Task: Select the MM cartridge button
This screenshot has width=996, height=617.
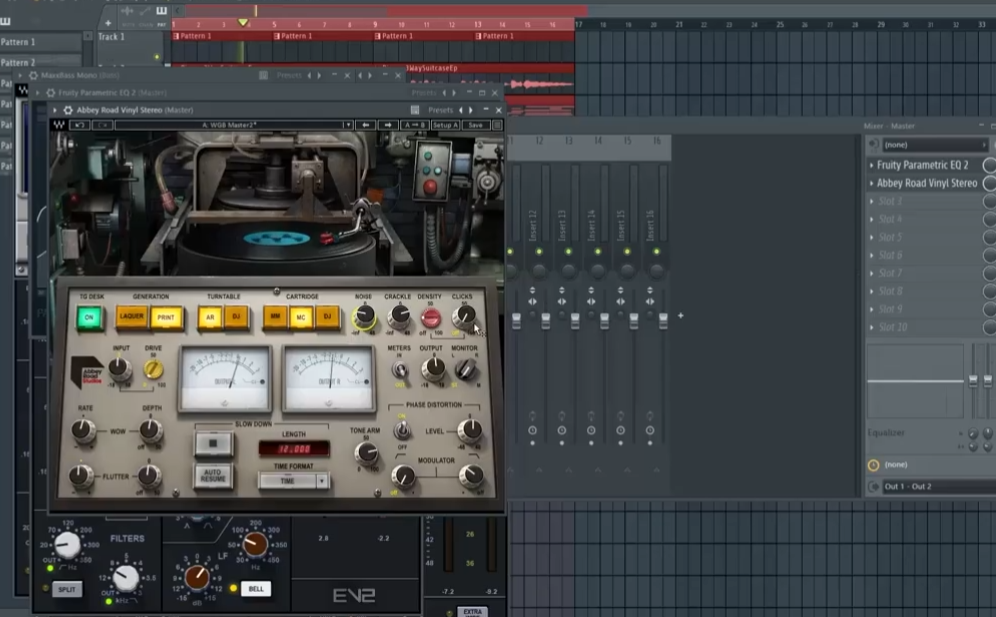Action: [275, 316]
